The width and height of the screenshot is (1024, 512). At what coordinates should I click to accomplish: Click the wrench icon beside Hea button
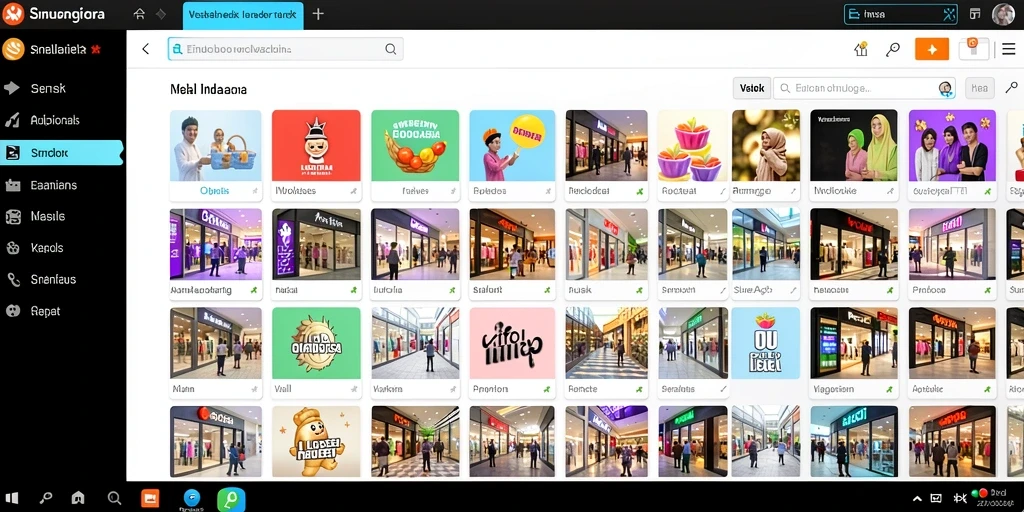point(1011,88)
